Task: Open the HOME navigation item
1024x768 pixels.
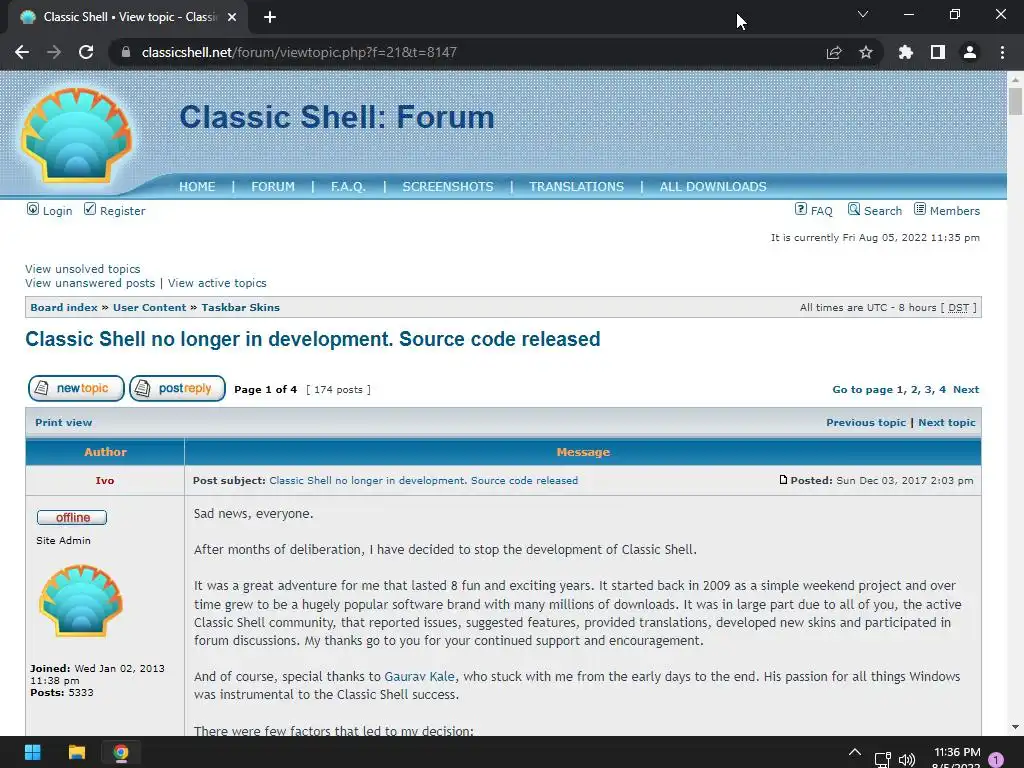Action: (197, 187)
